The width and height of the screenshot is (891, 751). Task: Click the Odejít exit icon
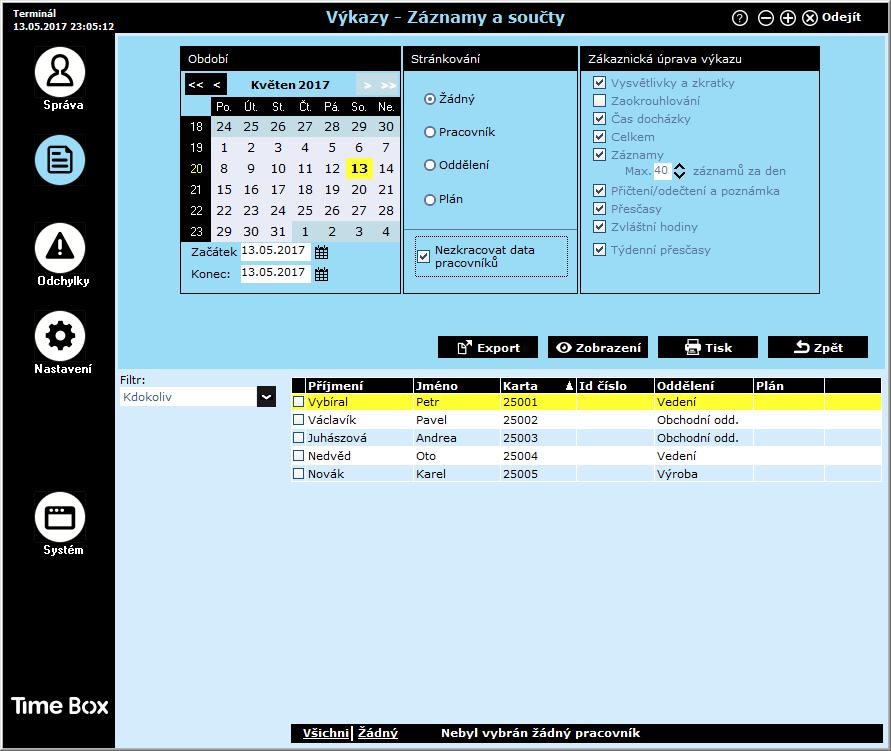point(810,18)
